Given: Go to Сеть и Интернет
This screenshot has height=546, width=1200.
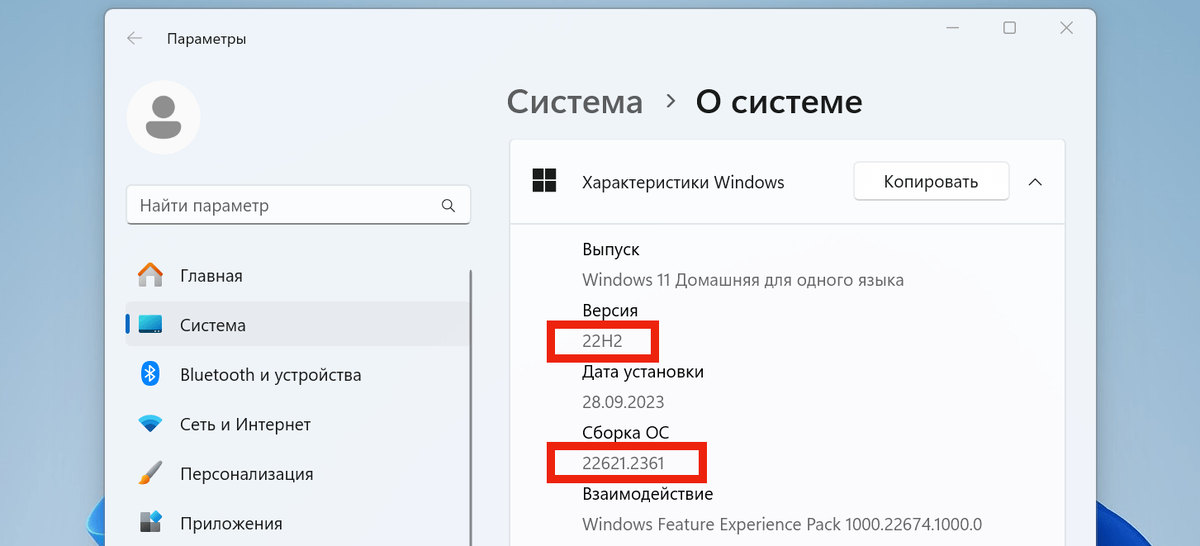Looking at the screenshot, I should 298,424.
